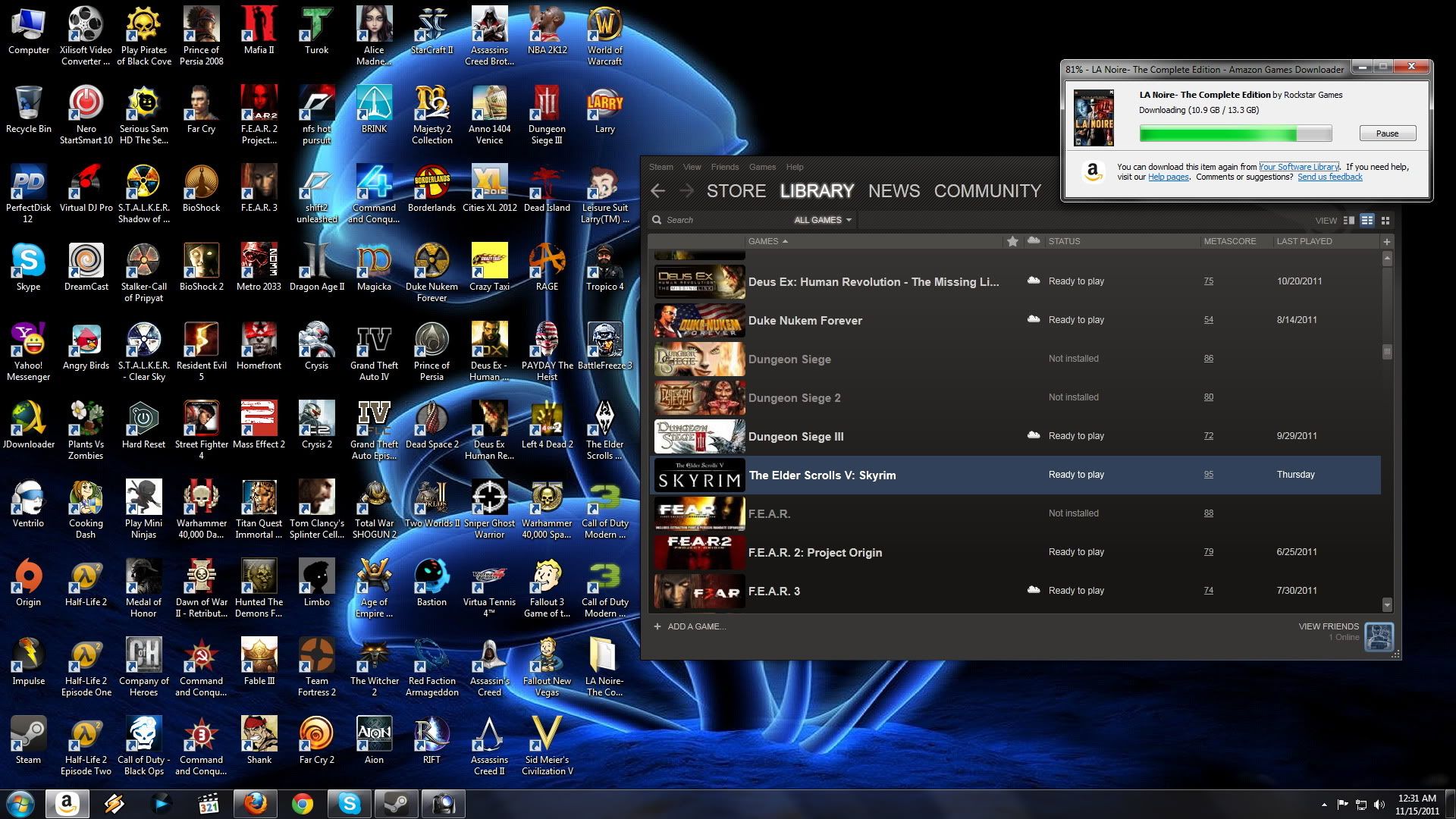Switch to Steam library grid view
Viewport: 1456px width, 819px height.
[x=1385, y=221]
